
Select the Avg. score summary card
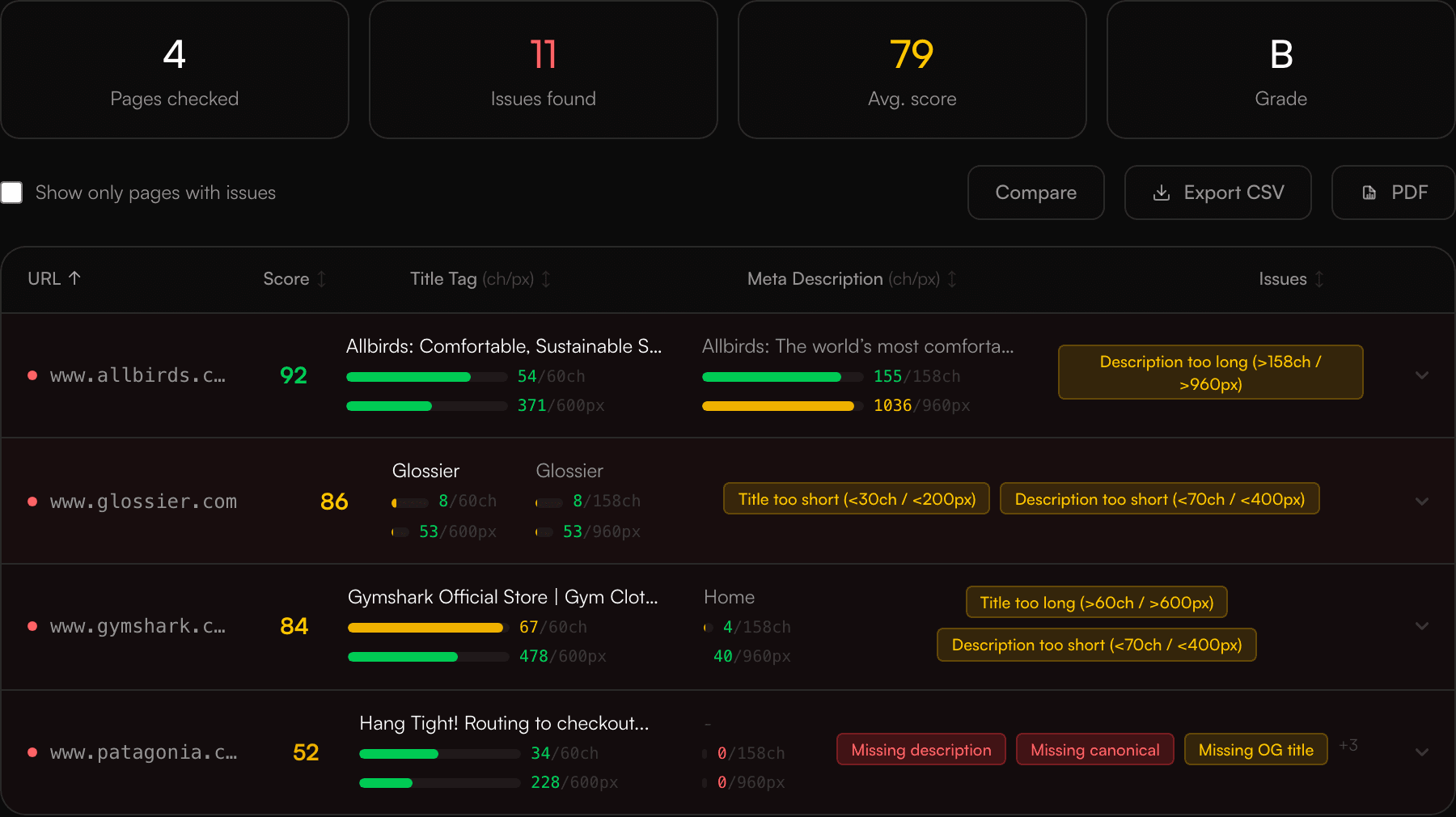912,70
